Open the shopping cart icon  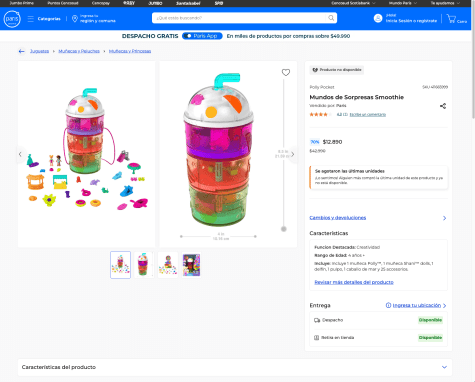[x=451, y=18]
